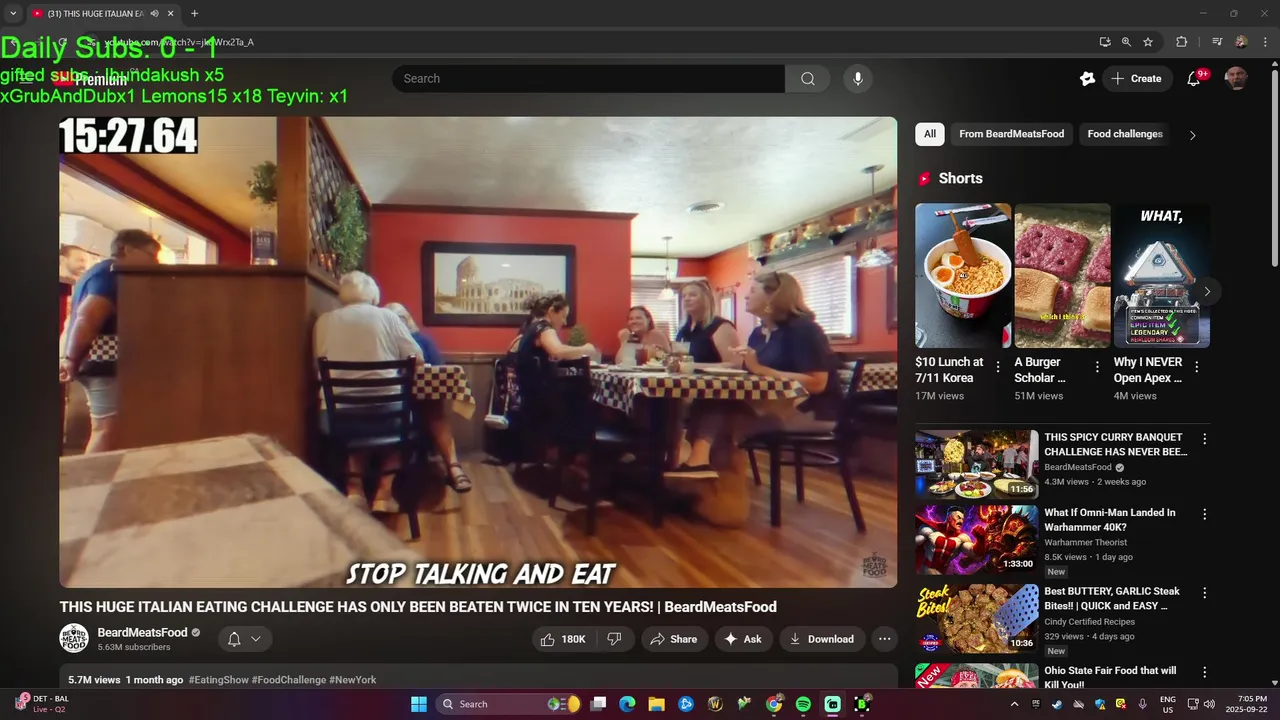Start voice search with the microphone icon
Image resolution: width=1280 pixels, height=720 pixels.
point(857,79)
